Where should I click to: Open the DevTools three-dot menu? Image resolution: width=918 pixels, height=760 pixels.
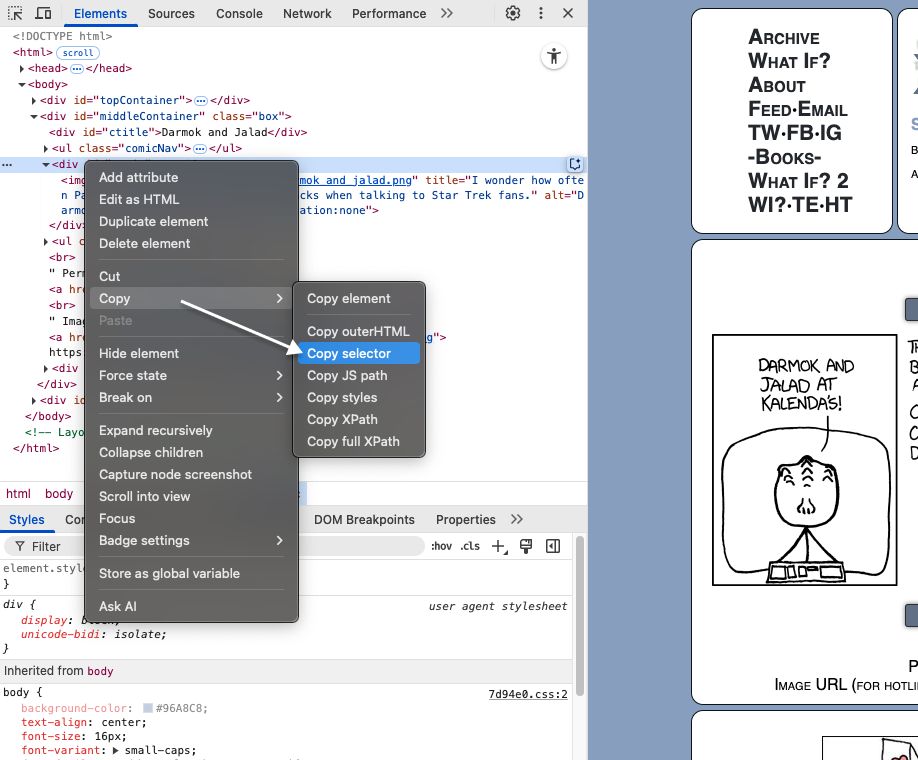click(541, 13)
